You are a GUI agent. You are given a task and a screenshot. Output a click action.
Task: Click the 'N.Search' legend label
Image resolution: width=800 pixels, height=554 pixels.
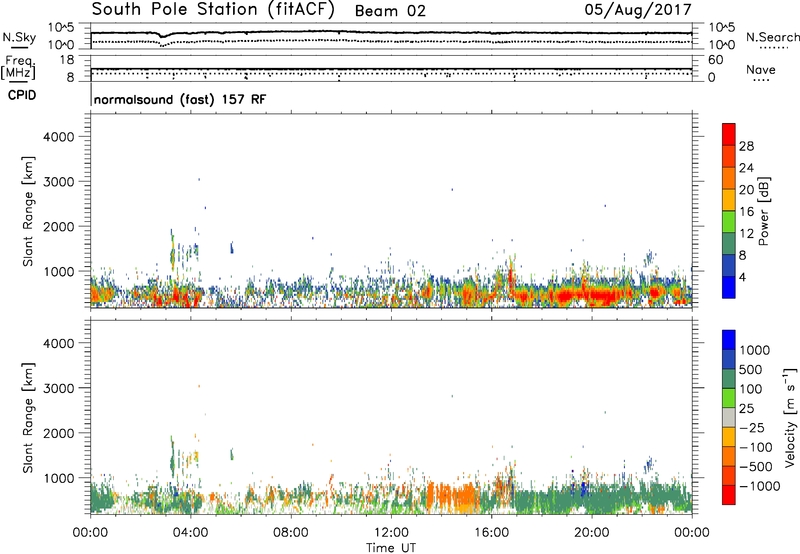click(772, 37)
